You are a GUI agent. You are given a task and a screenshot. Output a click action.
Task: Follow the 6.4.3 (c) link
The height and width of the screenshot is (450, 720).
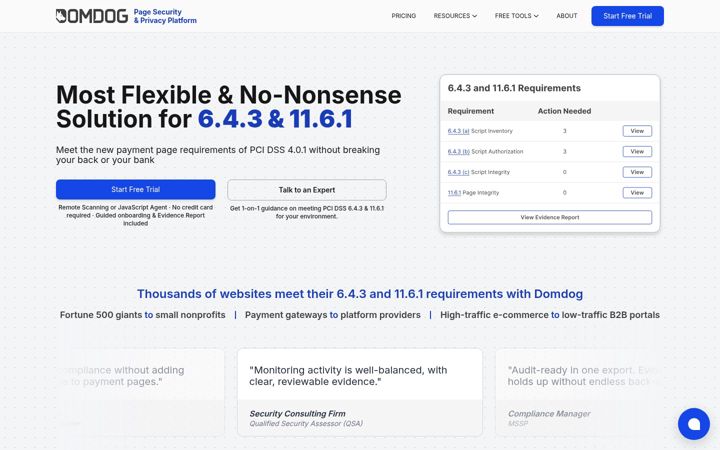coord(458,172)
